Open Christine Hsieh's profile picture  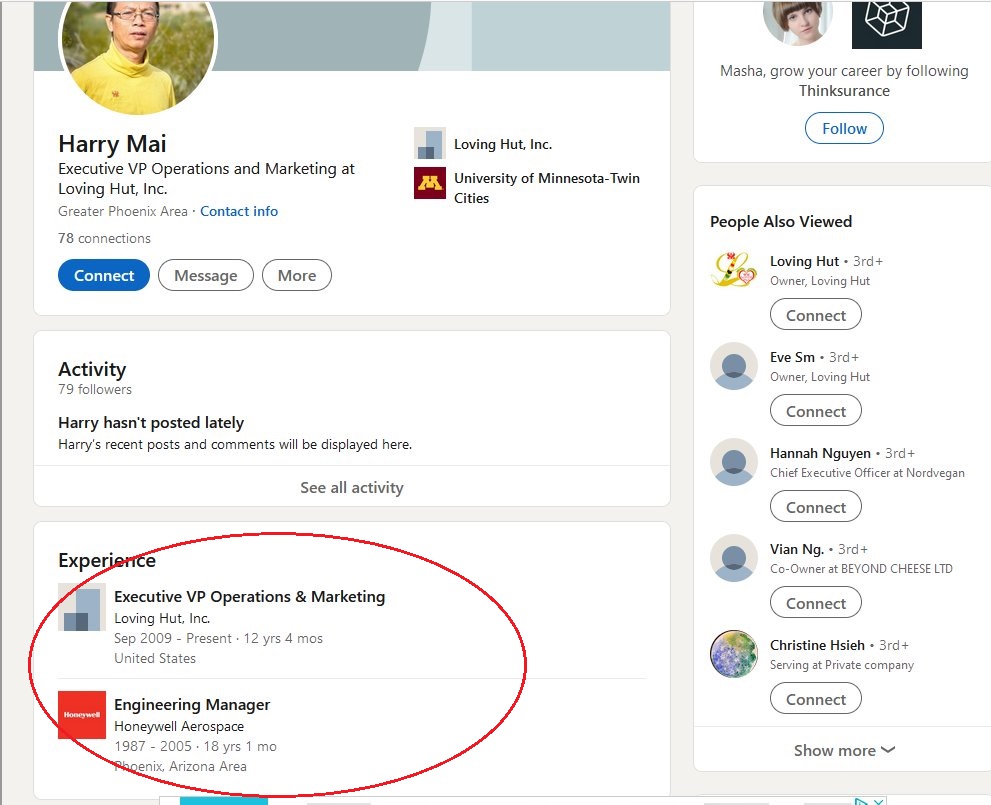(734, 654)
